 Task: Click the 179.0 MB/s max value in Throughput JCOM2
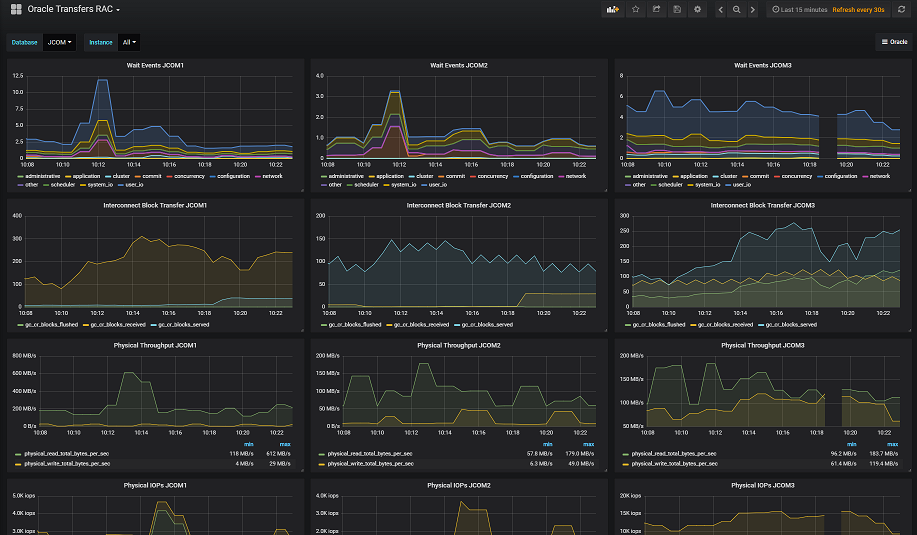[580, 454]
